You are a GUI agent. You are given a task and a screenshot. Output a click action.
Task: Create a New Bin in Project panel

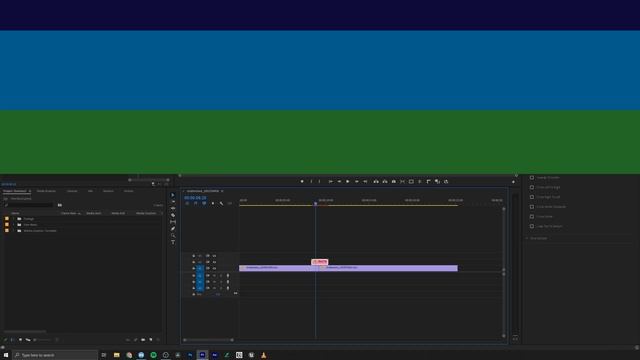pyautogui.click(x=143, y=340)
